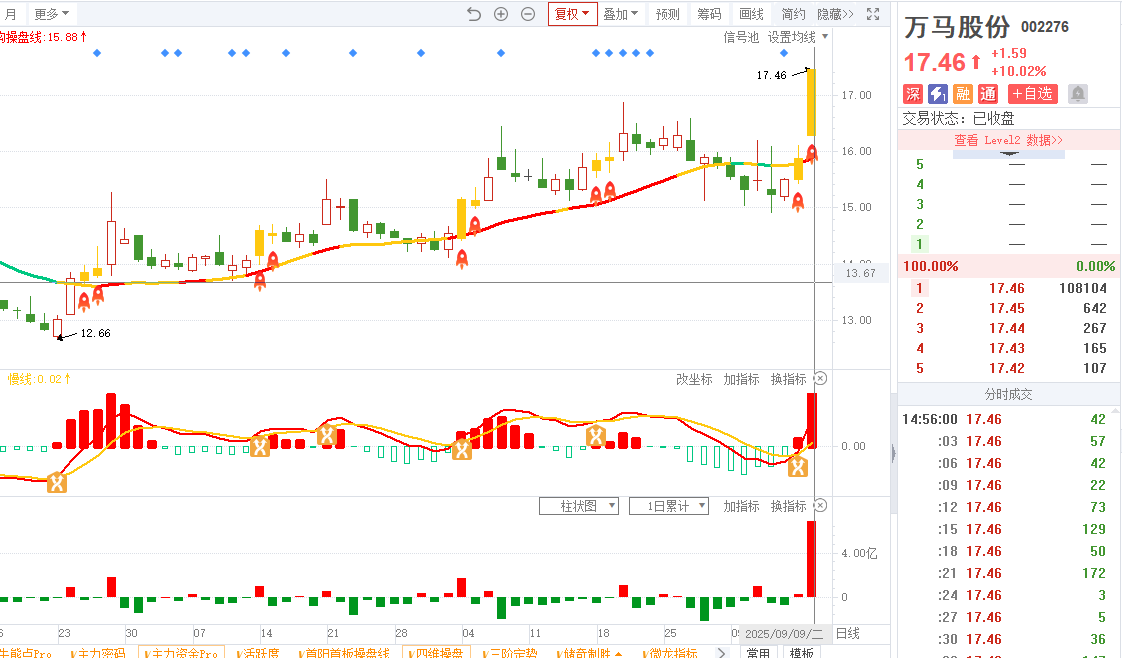
Task: Add the stock with the +自选 button
Action: (x=1033, y=94)
